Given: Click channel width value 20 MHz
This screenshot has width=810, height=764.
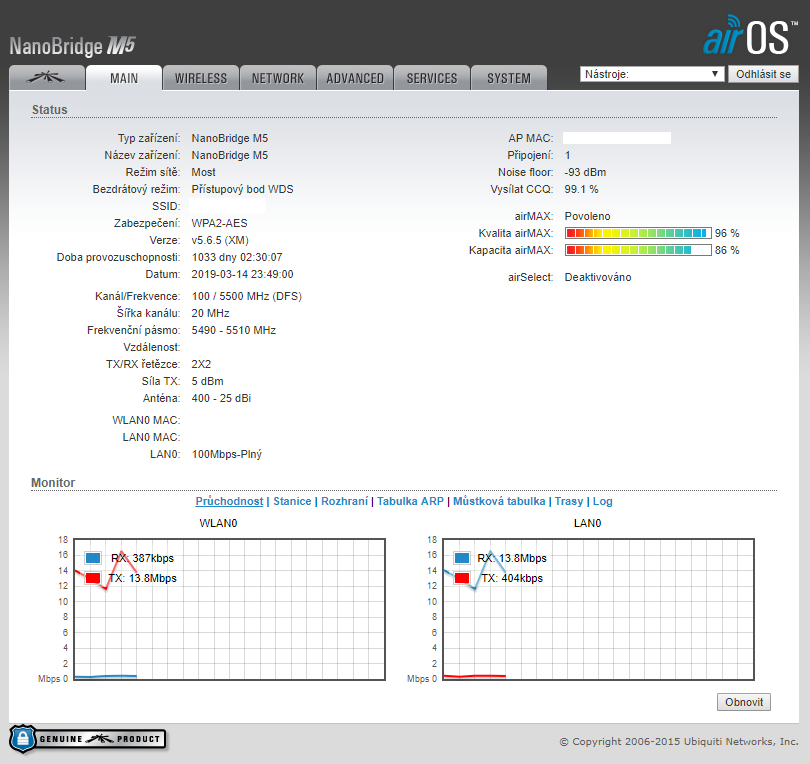Looking at the screenshot, I should click(210, 313).
